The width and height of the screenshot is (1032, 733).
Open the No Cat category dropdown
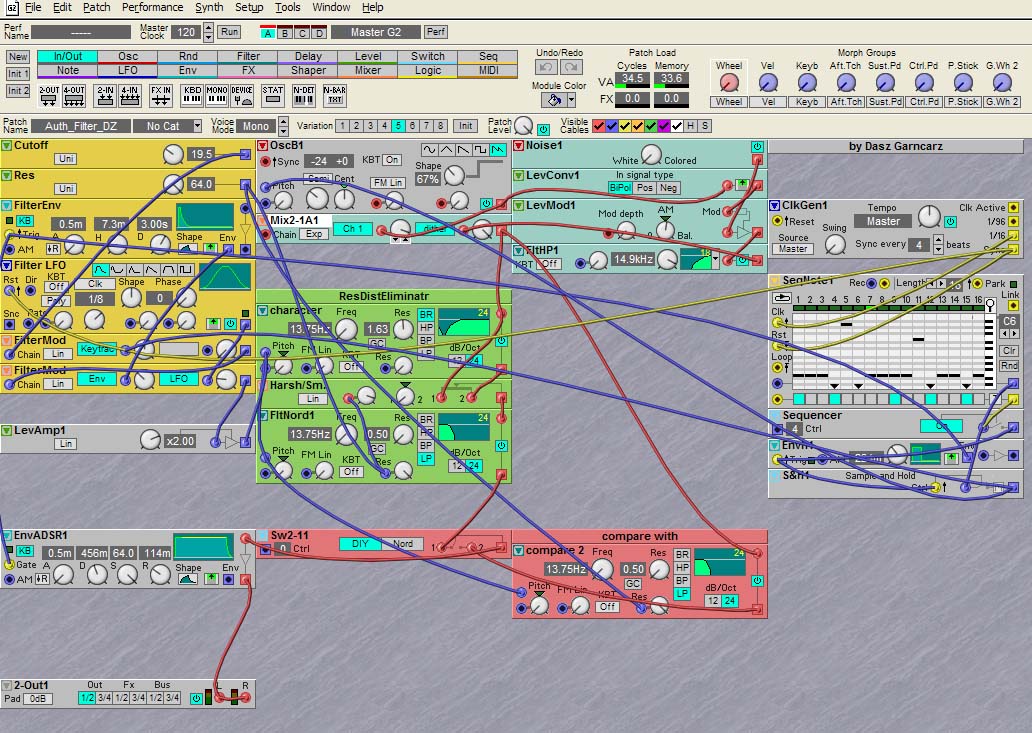(197, 126)
